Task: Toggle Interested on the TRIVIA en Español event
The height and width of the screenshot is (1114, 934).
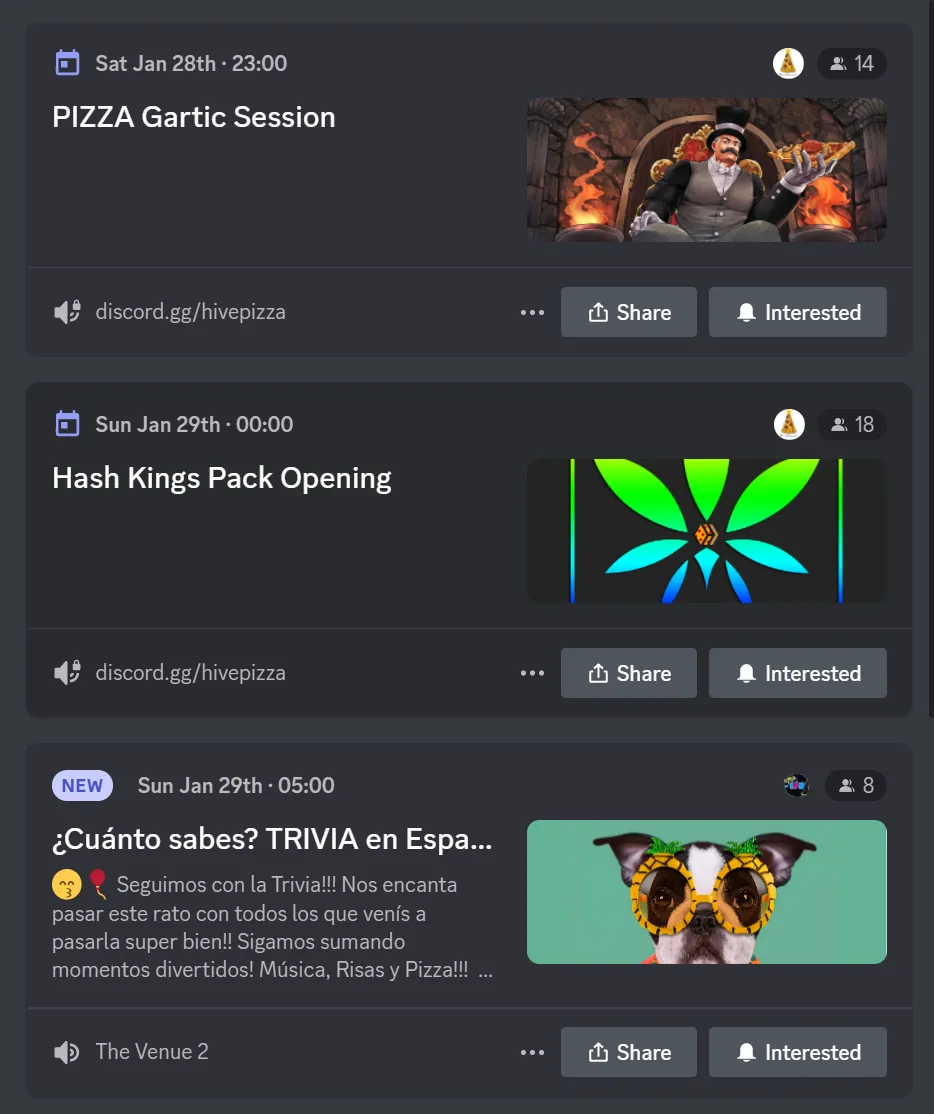Action: point(798,1052)
